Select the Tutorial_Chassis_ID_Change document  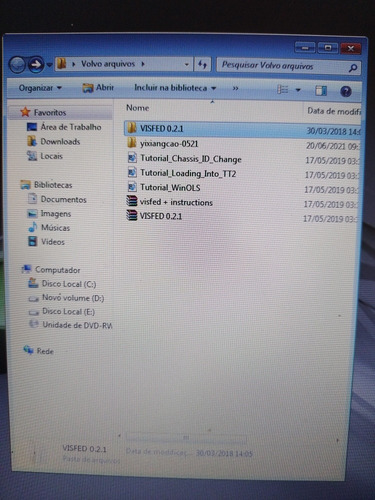click(184, 159)
